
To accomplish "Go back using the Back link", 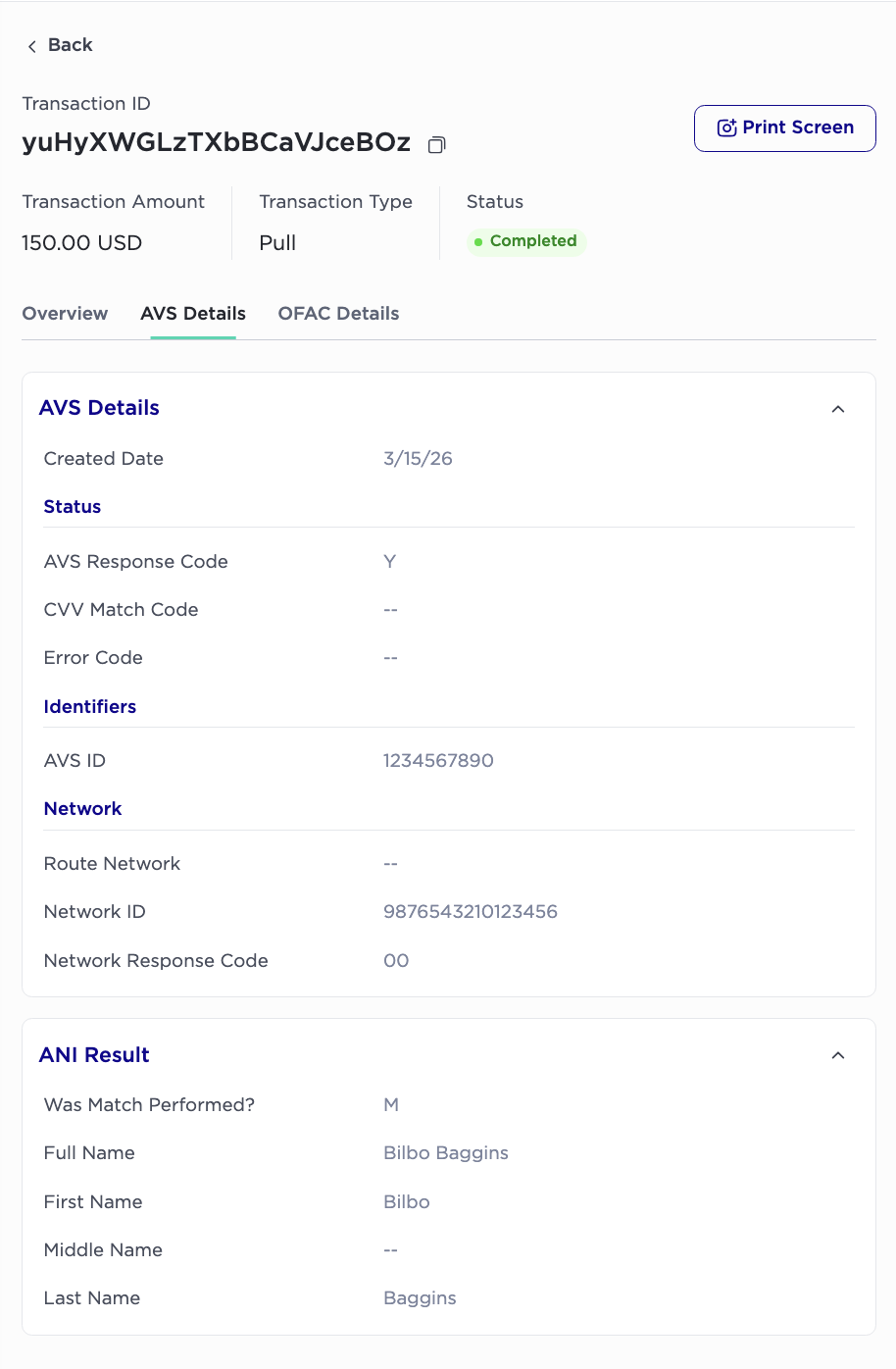I will coord(60,45).
